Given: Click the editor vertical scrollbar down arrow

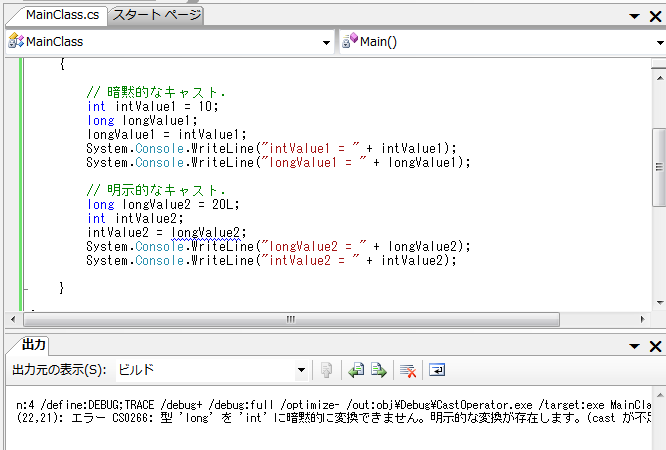Looking at the screenshot, I should [660, 303].
